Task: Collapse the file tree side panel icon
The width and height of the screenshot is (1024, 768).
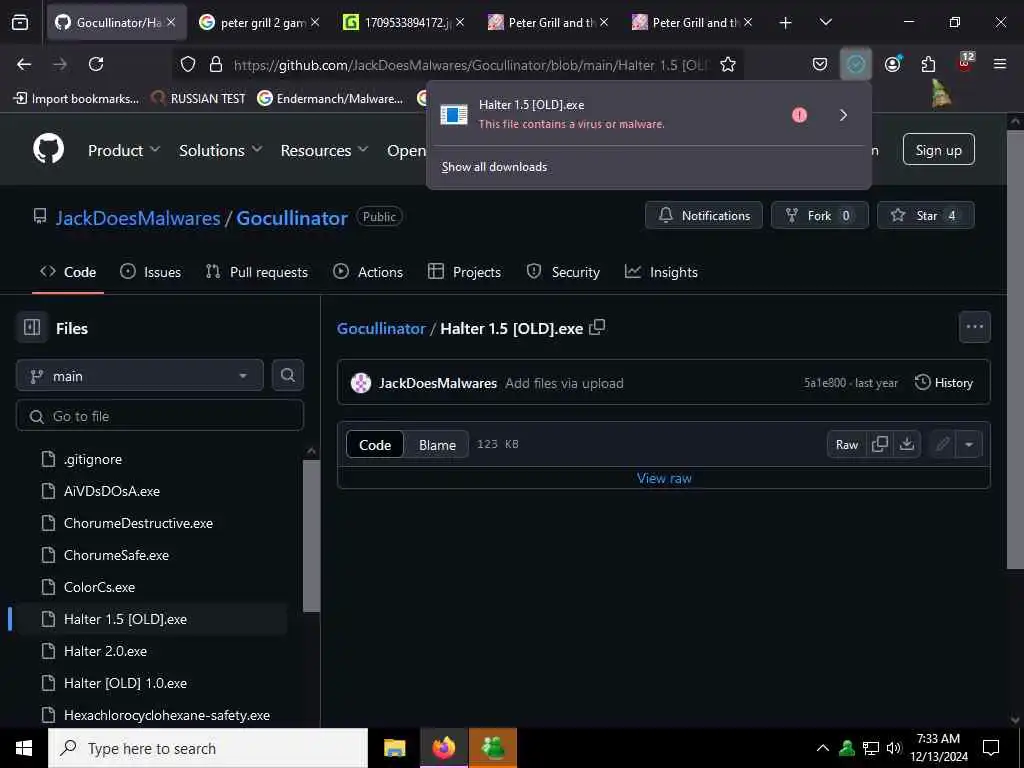Action: click(32, 327)
